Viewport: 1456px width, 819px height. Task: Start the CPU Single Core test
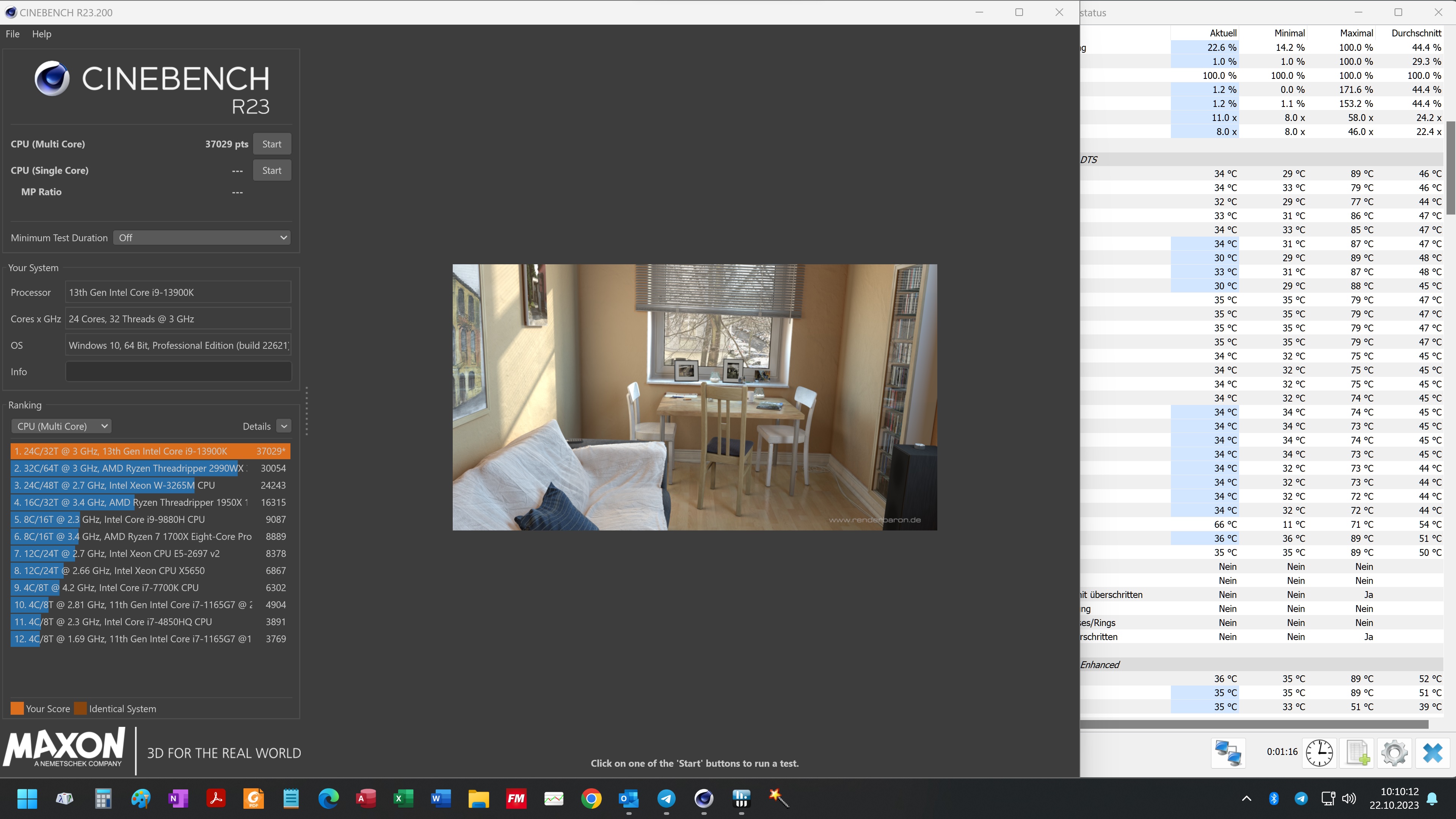pyautogui.click(x=271, y=171)
